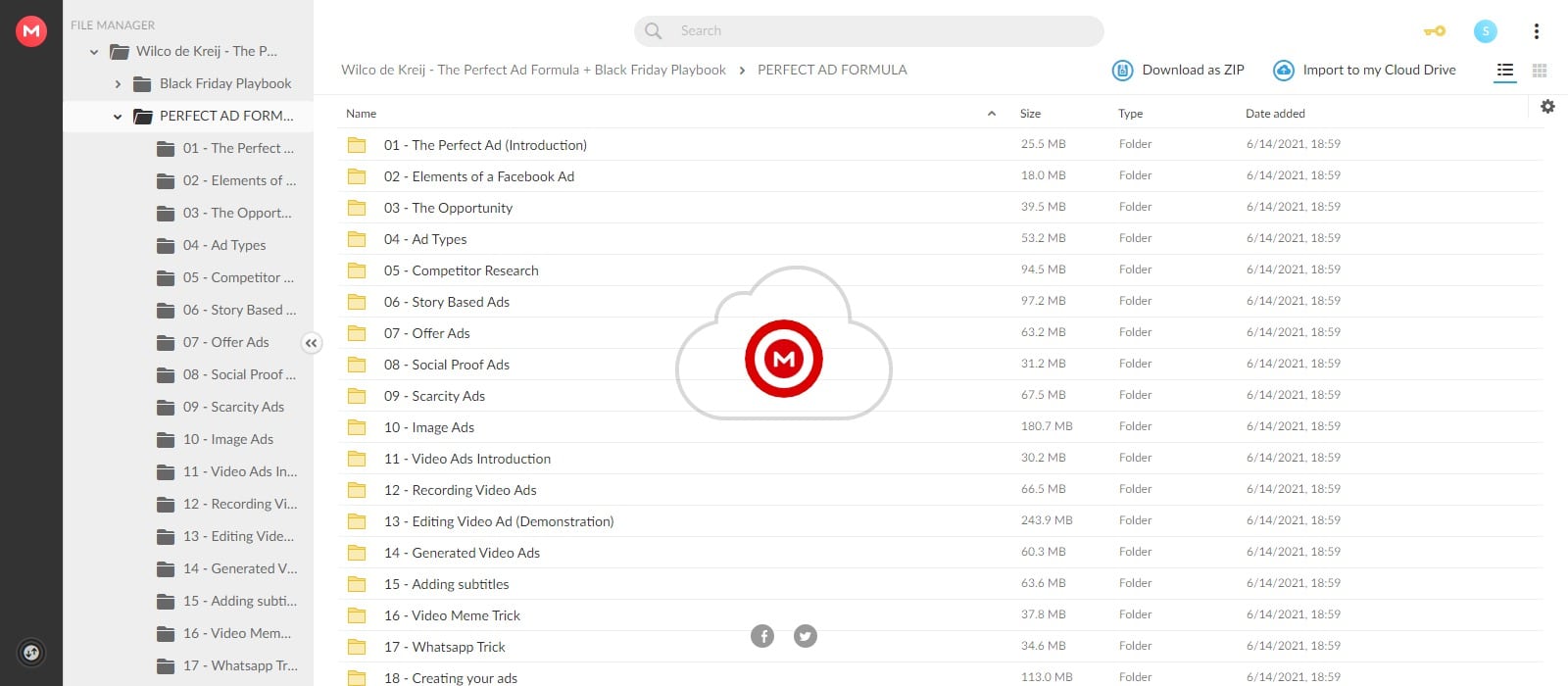Image resolution: width=1568 pixels, height=686 pixels.
Task: Share via the Facebook icon
Action: 762,636
